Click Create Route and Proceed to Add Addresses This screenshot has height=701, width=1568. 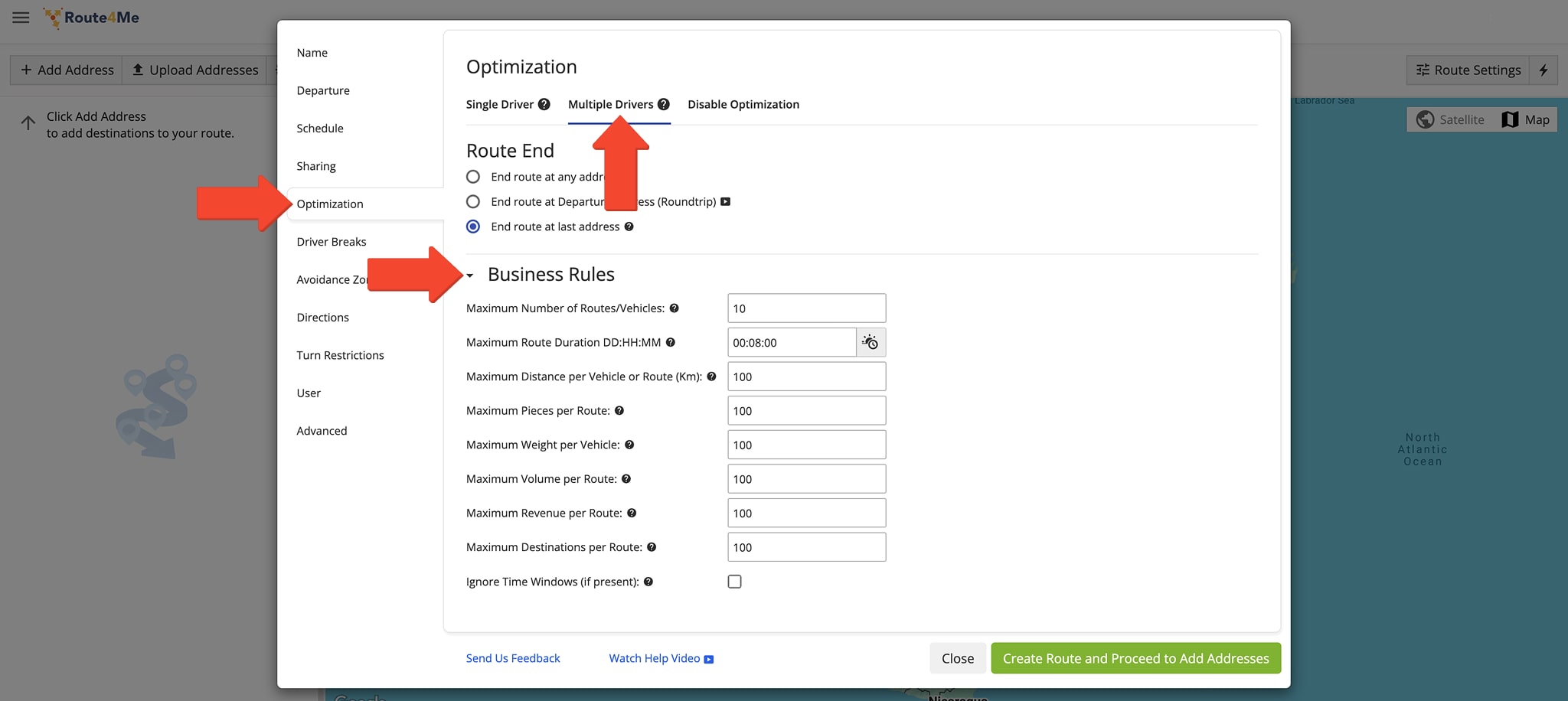1136,658
